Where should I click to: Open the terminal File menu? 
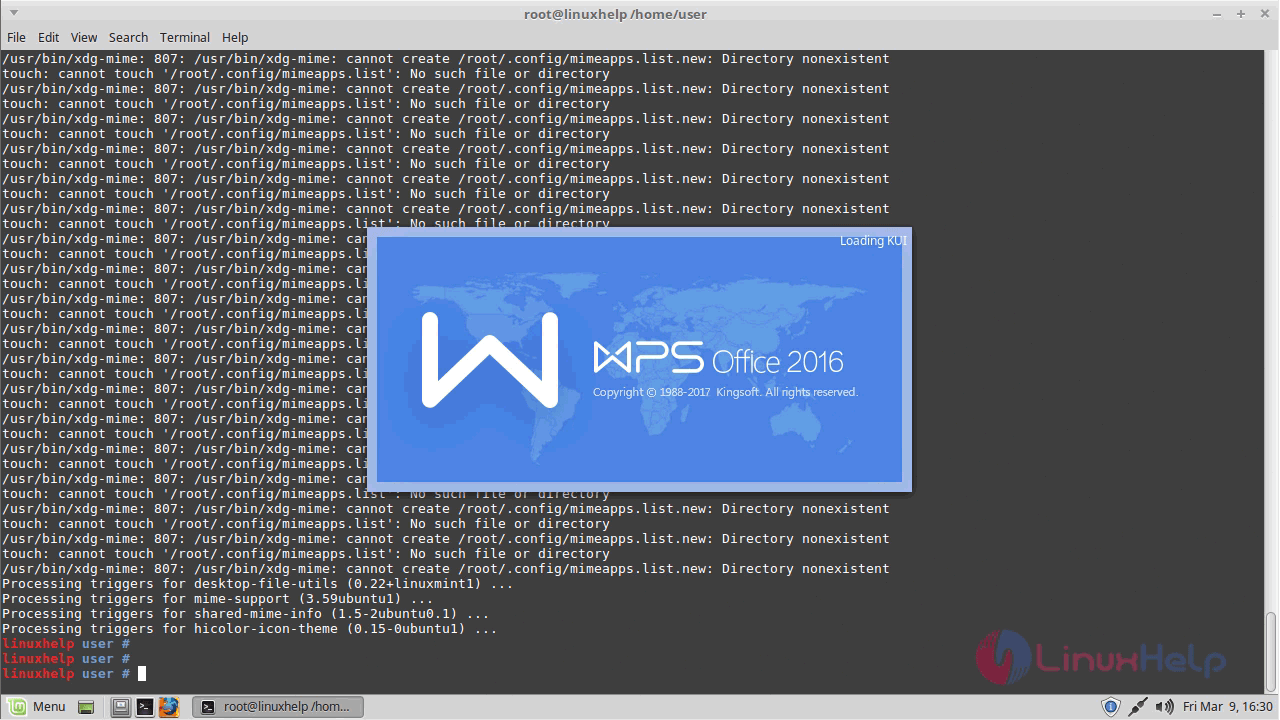pos(16,37)
